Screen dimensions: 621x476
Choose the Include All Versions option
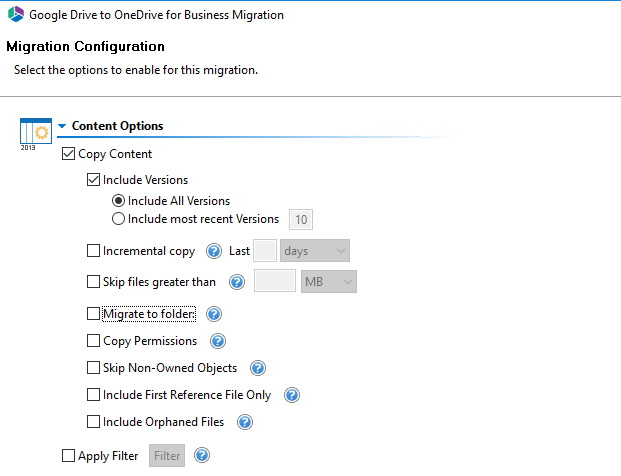[119, 201]
